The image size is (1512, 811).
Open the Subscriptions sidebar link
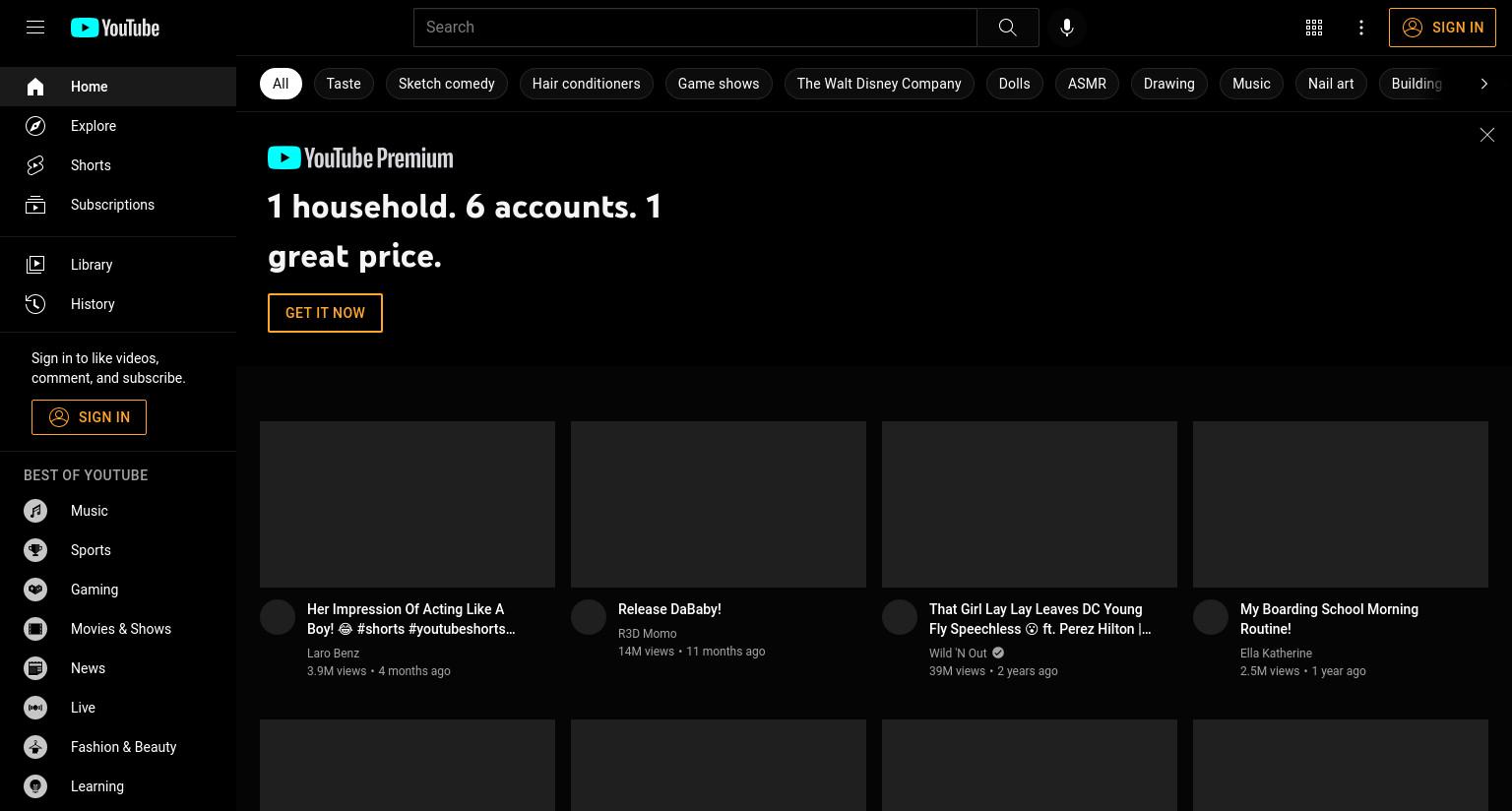click(x=118, y=205)
